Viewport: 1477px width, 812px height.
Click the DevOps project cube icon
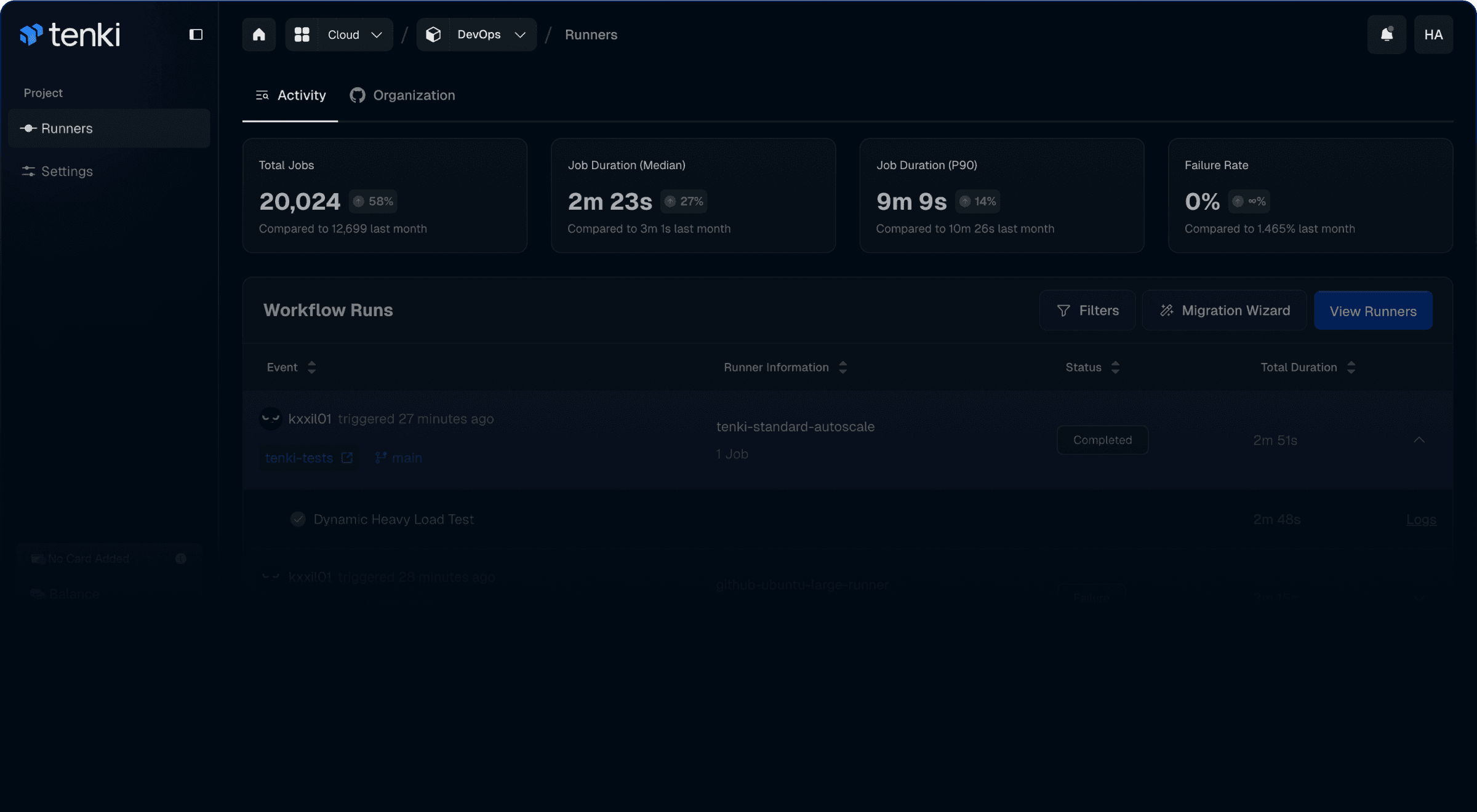(x=433, y=34)
